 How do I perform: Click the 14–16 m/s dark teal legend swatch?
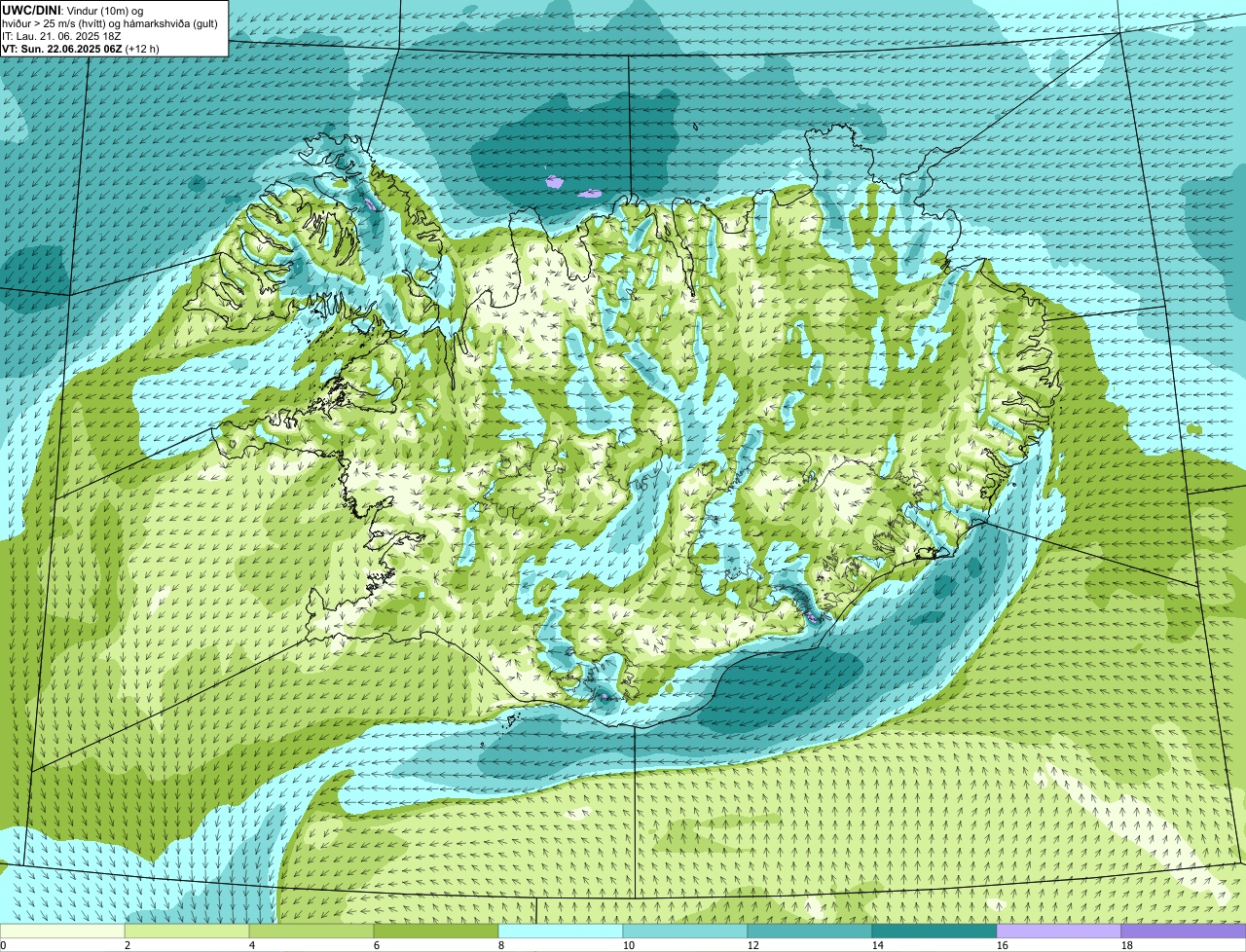[934, 932]
